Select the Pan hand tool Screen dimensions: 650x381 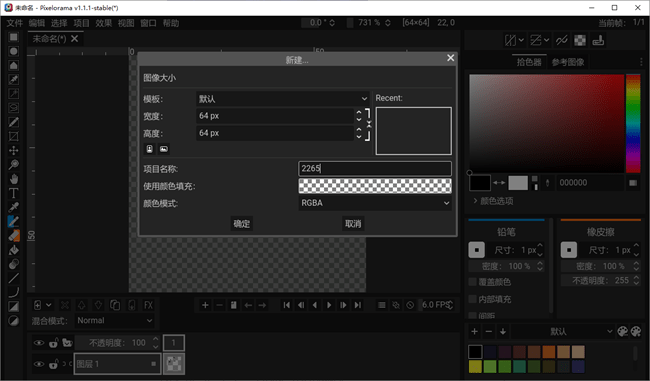click(13, 179)
